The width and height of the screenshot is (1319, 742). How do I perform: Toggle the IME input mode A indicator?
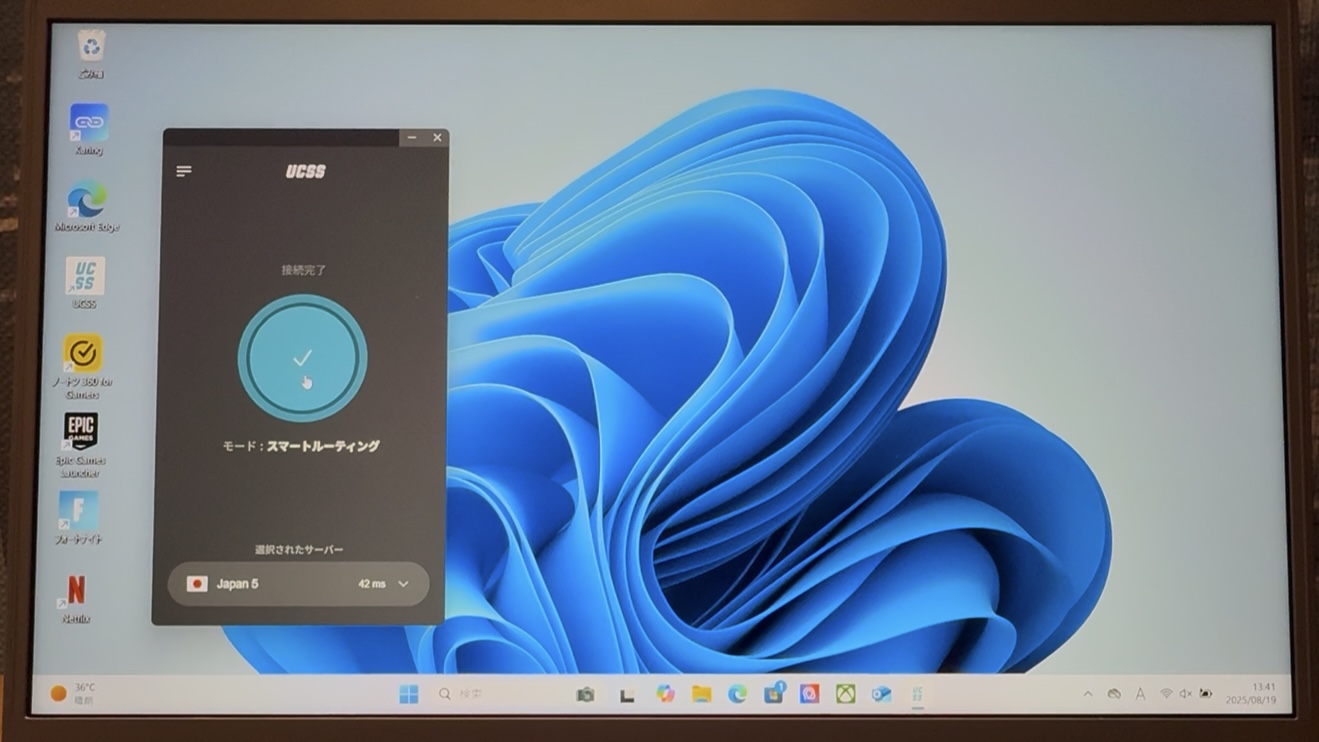click(x=1140, y=694)
